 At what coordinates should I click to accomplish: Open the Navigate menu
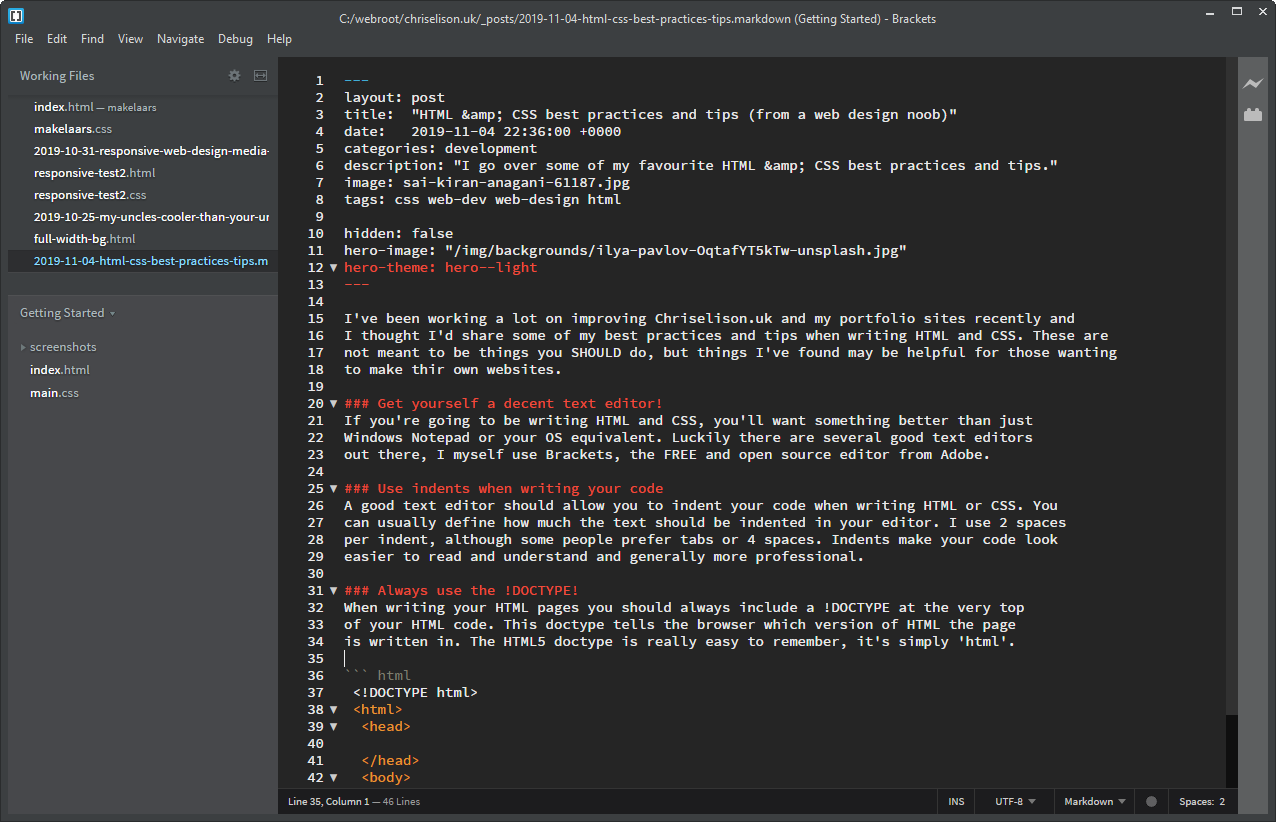[x=180, y=38]
